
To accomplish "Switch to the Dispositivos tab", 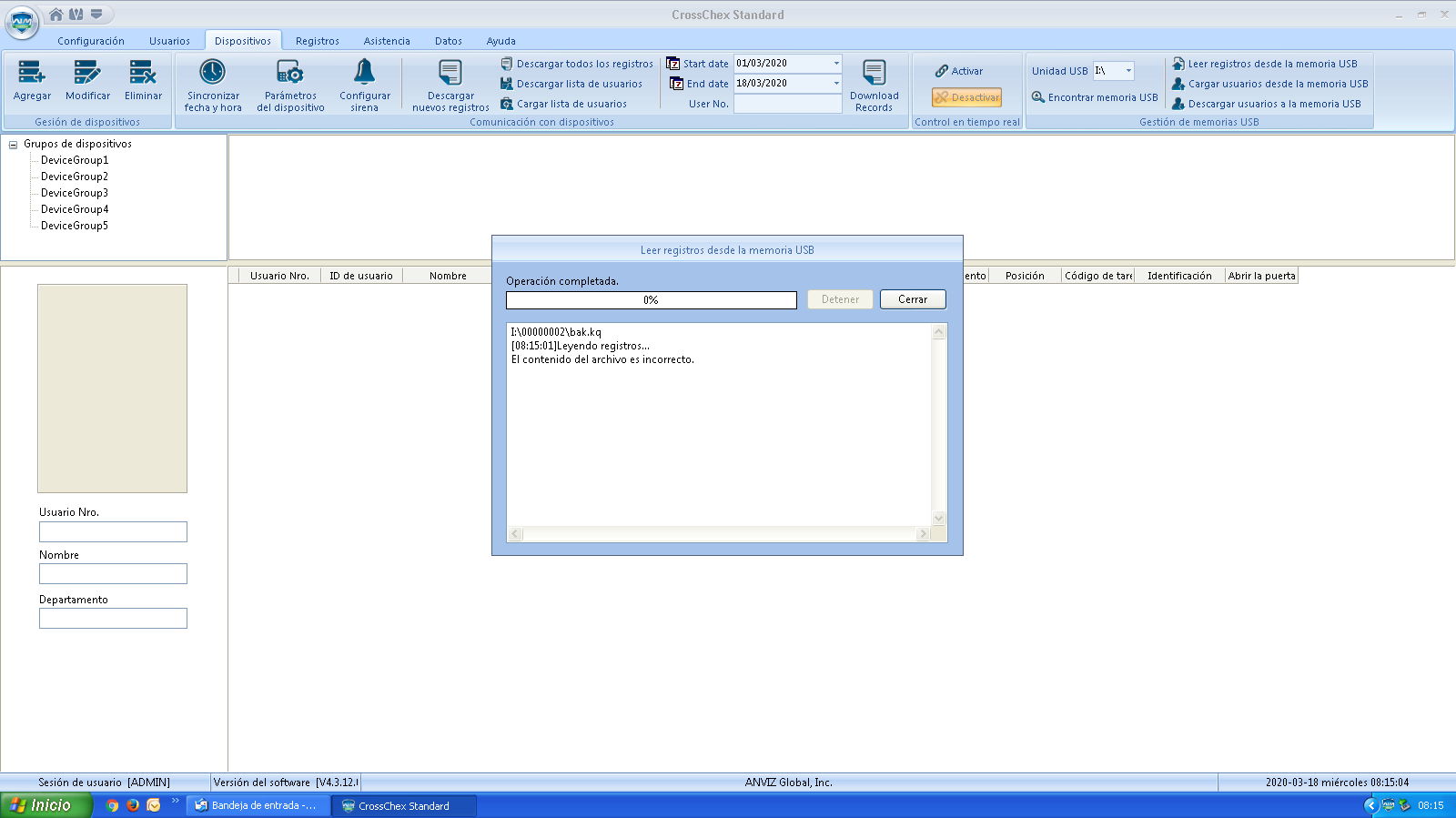I will point(243,41).
